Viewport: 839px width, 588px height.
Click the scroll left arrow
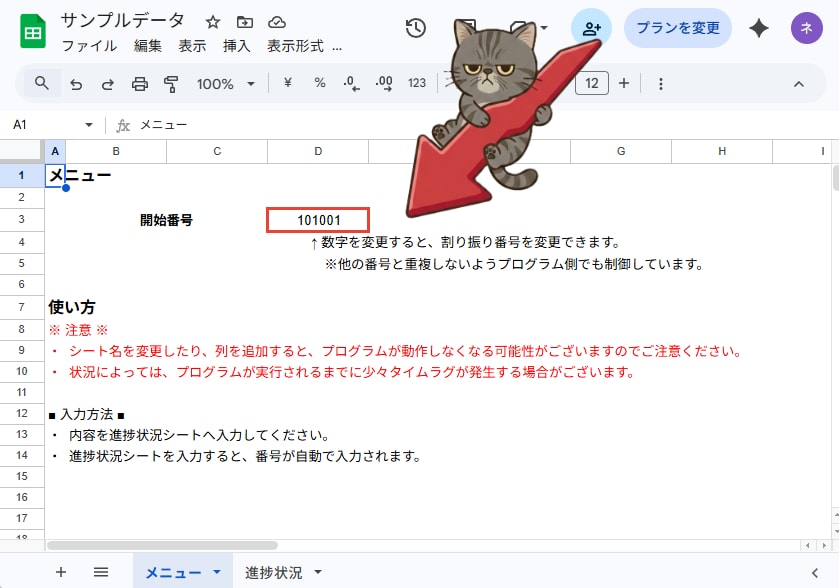click(x=807, y=545)
